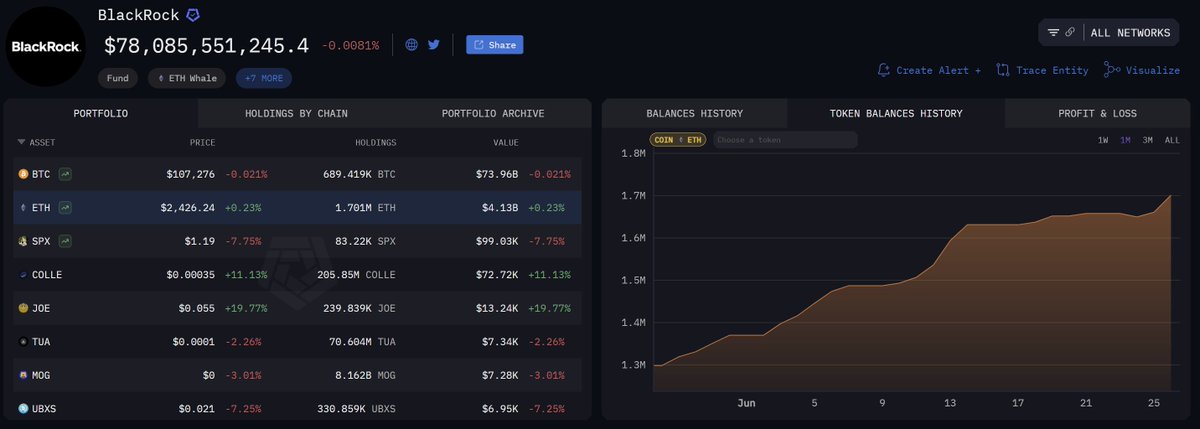Open the Visualize link
The height and width of the screenshot is (429, 1200).
1153,70
